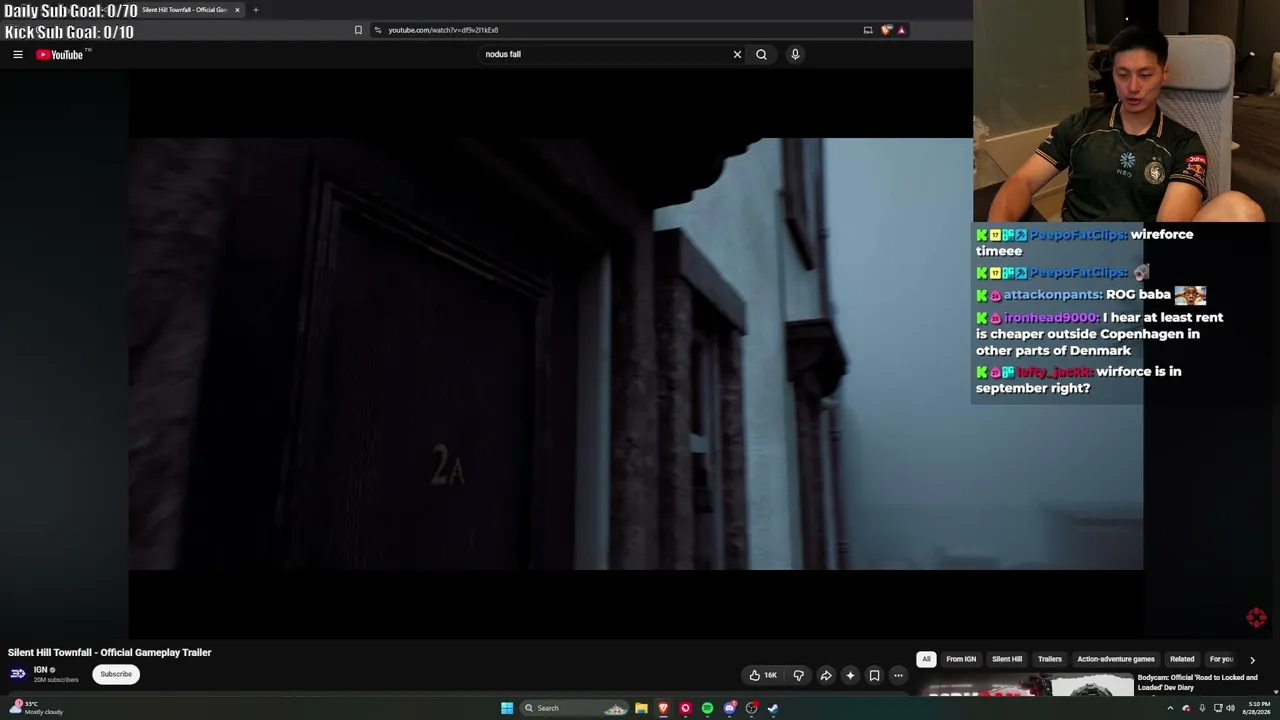The width and height of the screenshot is (1280, 720).
Task: Open a new browser tab
Action: [255, 10]
